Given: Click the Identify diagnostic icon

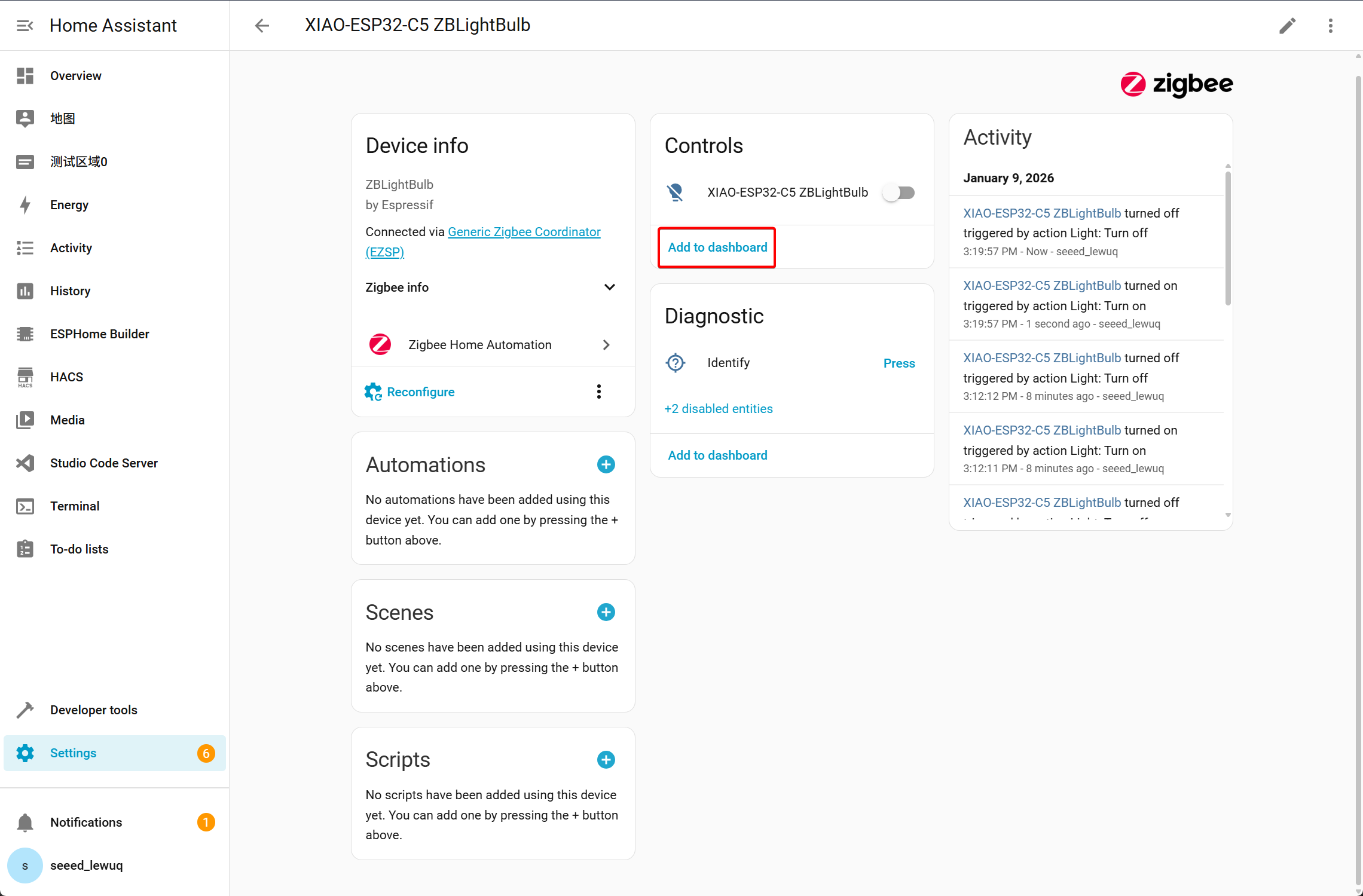Looking at the screenshot, I should pyautogui.click(x=676, y=363).
